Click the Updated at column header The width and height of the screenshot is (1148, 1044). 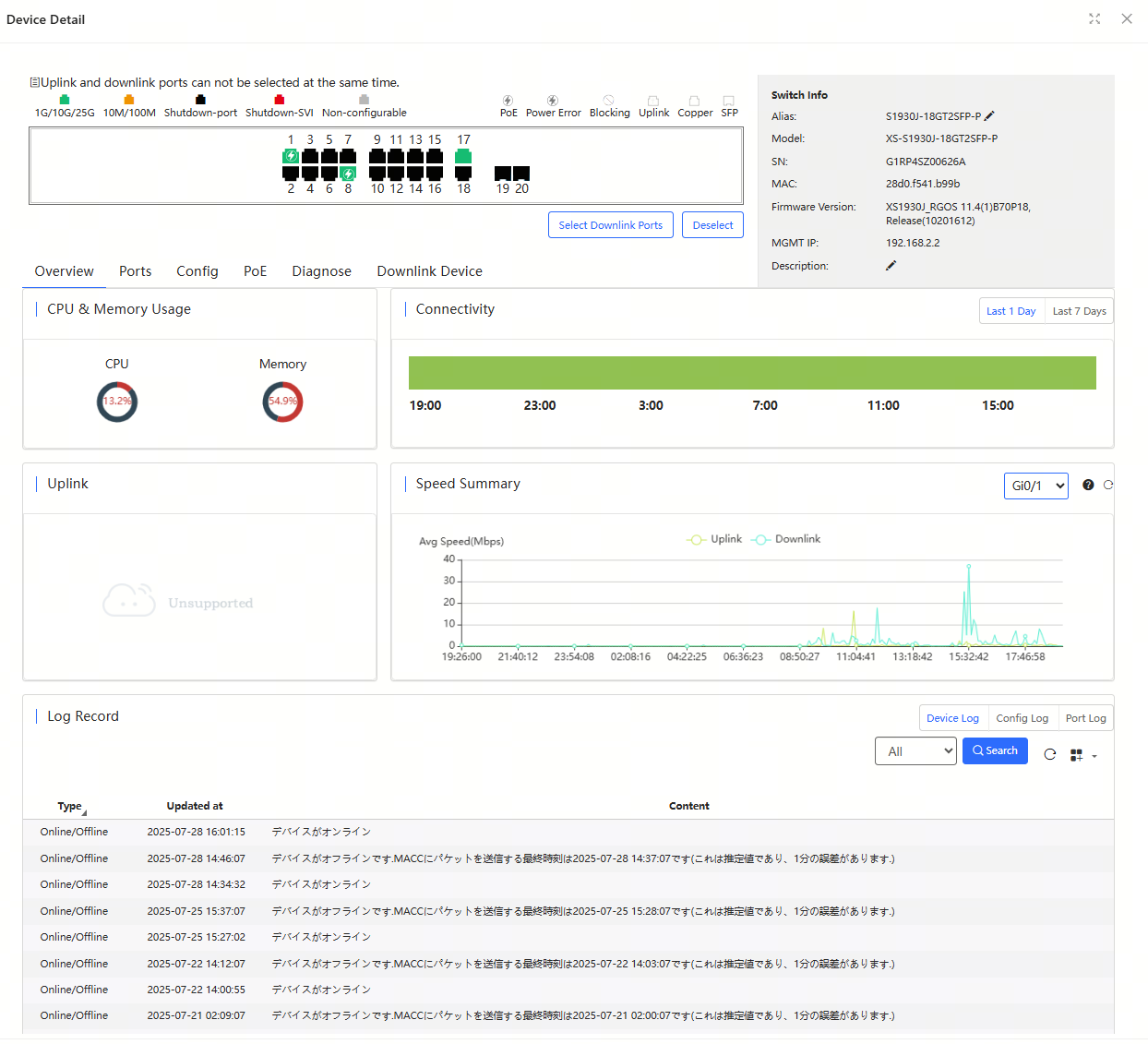(195, 806)
